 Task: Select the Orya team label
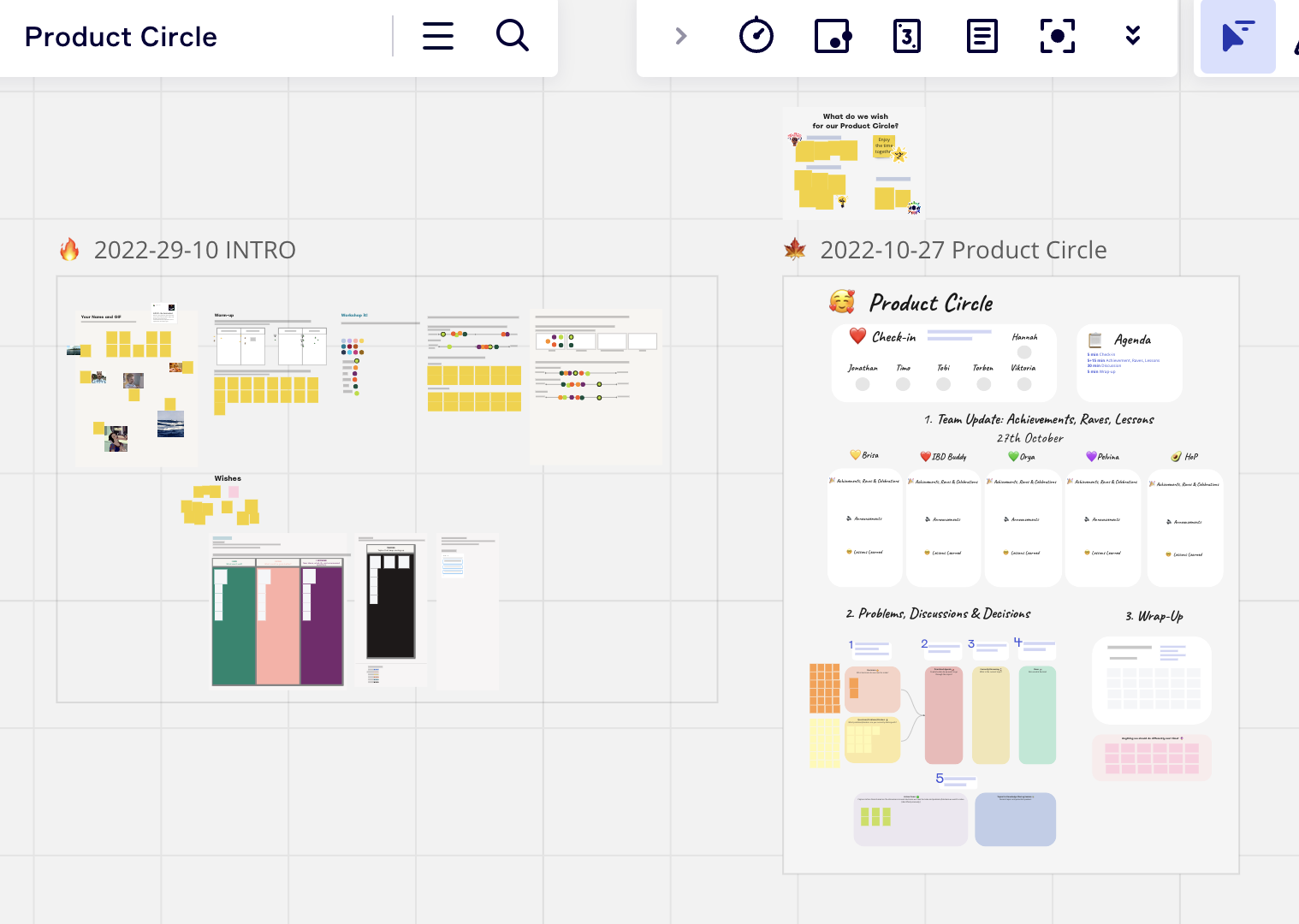coord(1022,457)
